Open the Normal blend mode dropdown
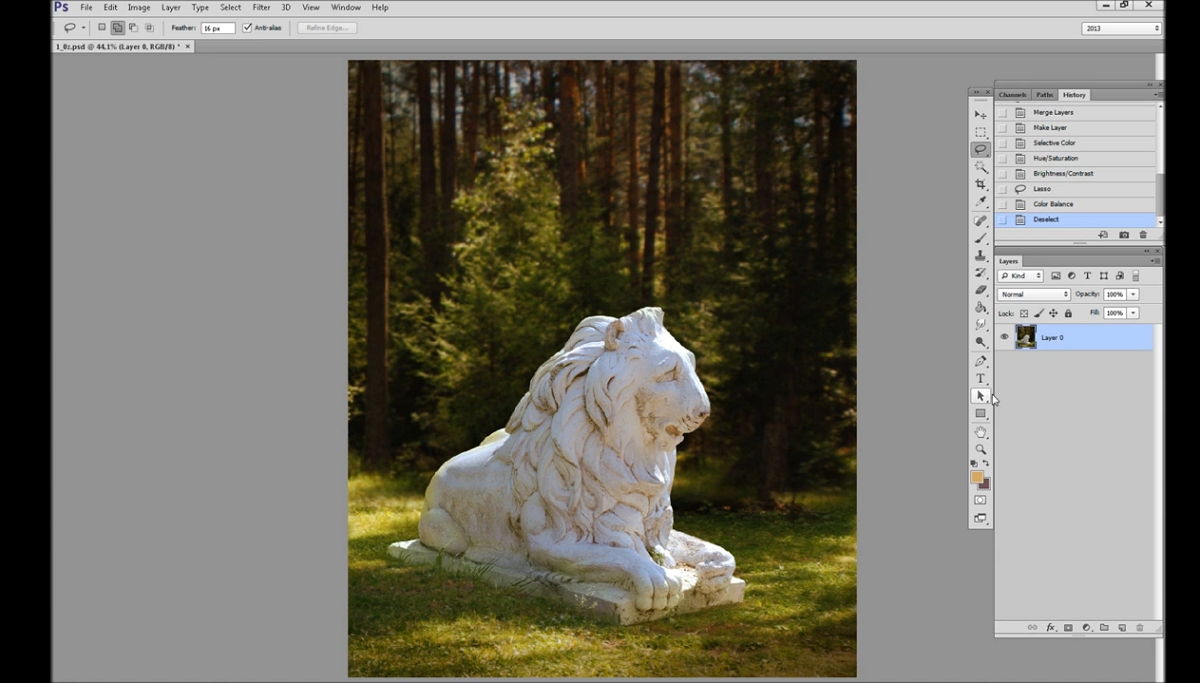 click(1034, 295)
